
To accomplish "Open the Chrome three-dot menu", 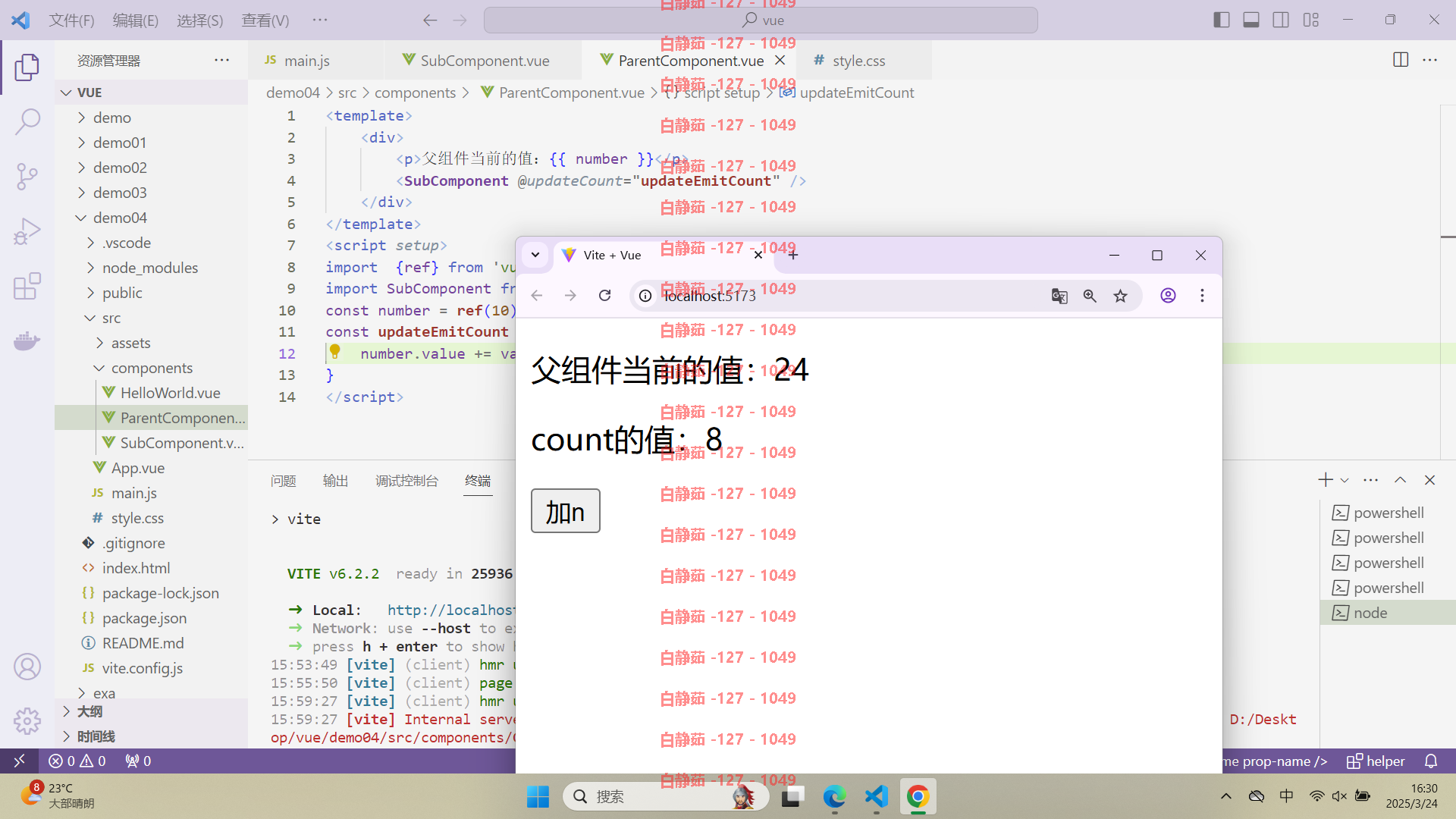I will click(x=1202, y=296).
